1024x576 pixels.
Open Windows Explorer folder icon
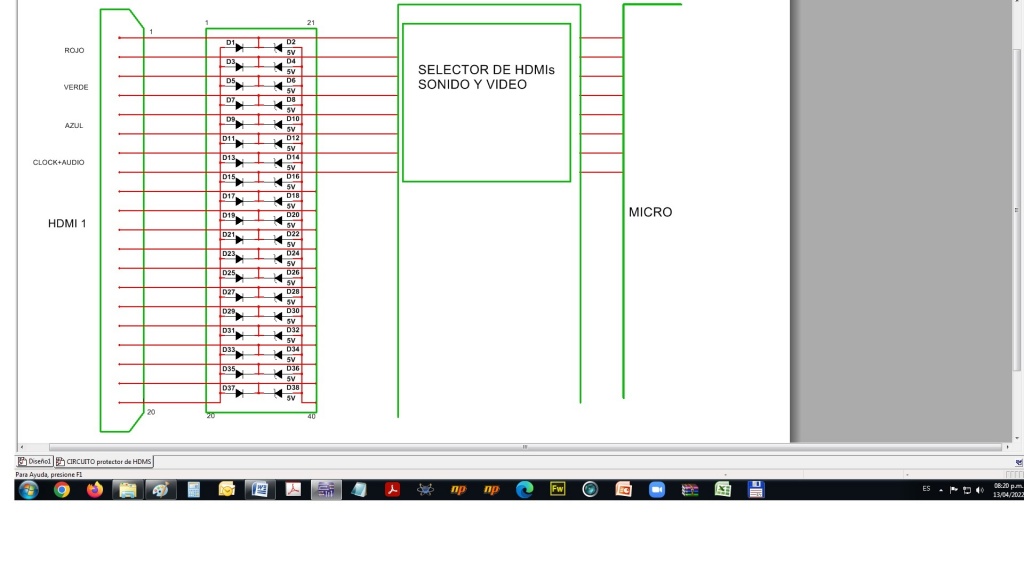(128, 490)
